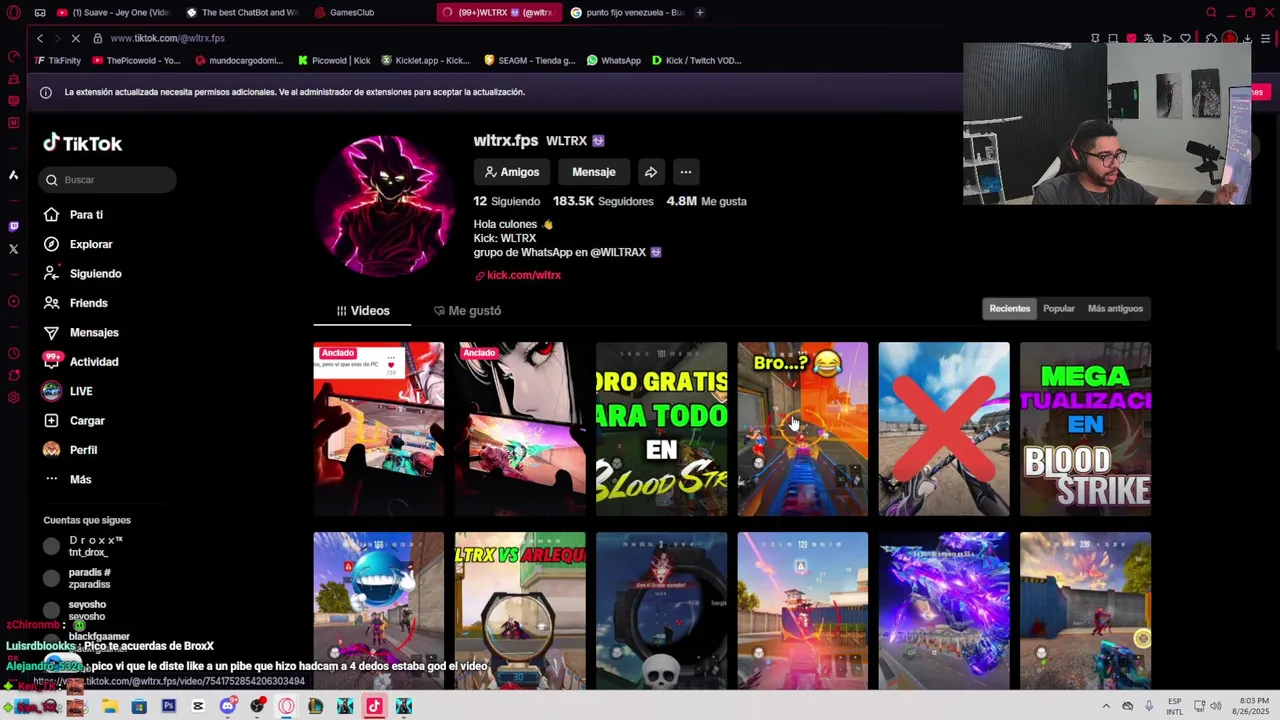Open the Mega Actualización Blood Strike video
Image resolution: width=1280 pixels, height=720 pixels.
tap(1085, 429)
